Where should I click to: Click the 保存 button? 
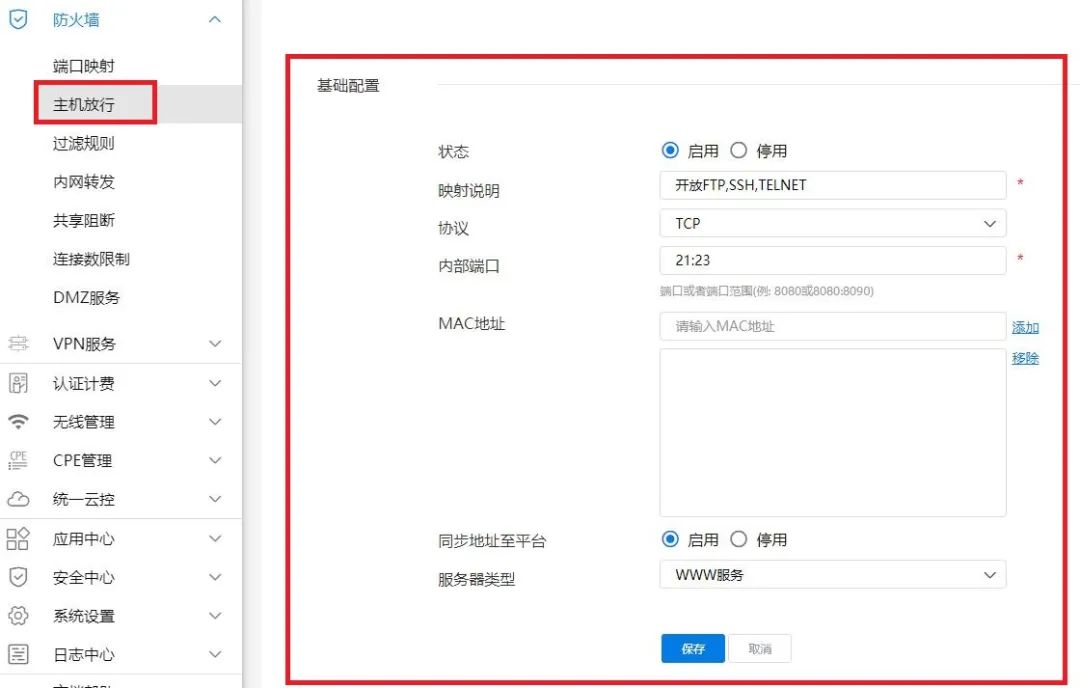[692, 648]
